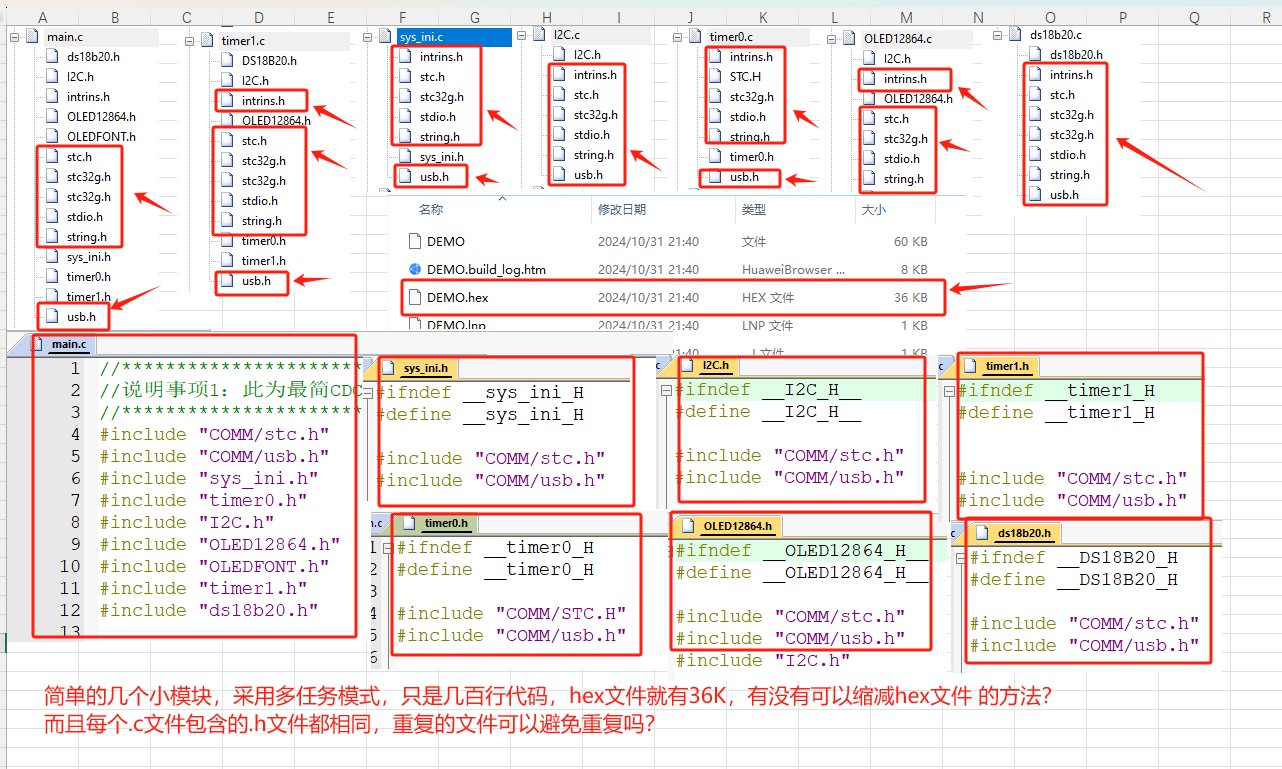1282x769 pixels.
Task: Click the DEMO file icon in the file list
Action: point(416,241)
